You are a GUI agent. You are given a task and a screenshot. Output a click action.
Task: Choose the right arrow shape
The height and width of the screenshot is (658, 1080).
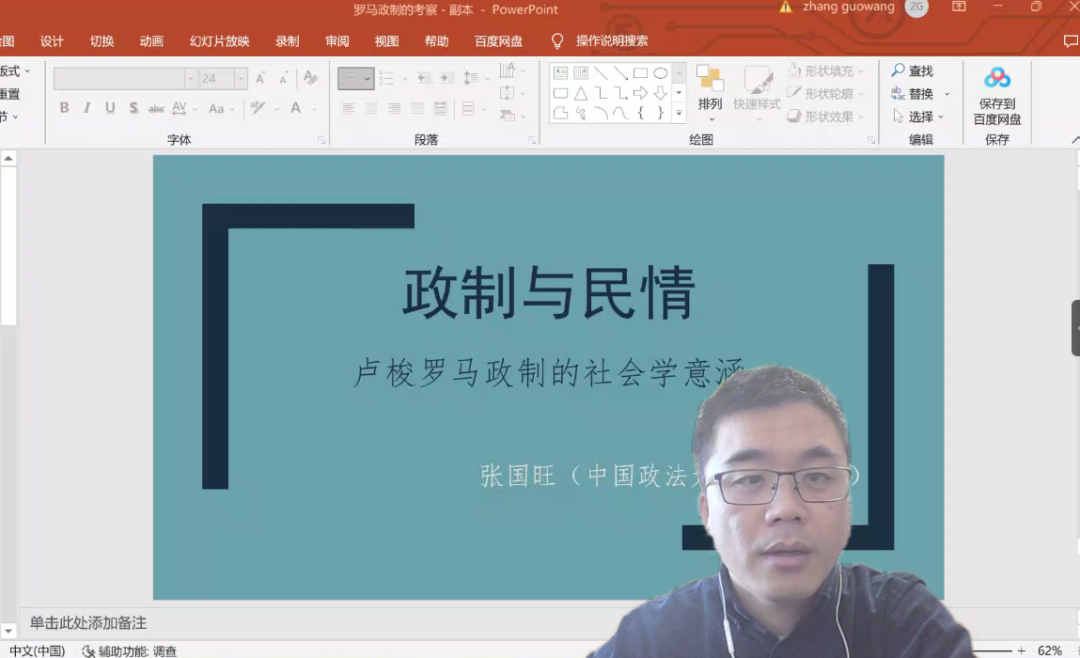640,93
